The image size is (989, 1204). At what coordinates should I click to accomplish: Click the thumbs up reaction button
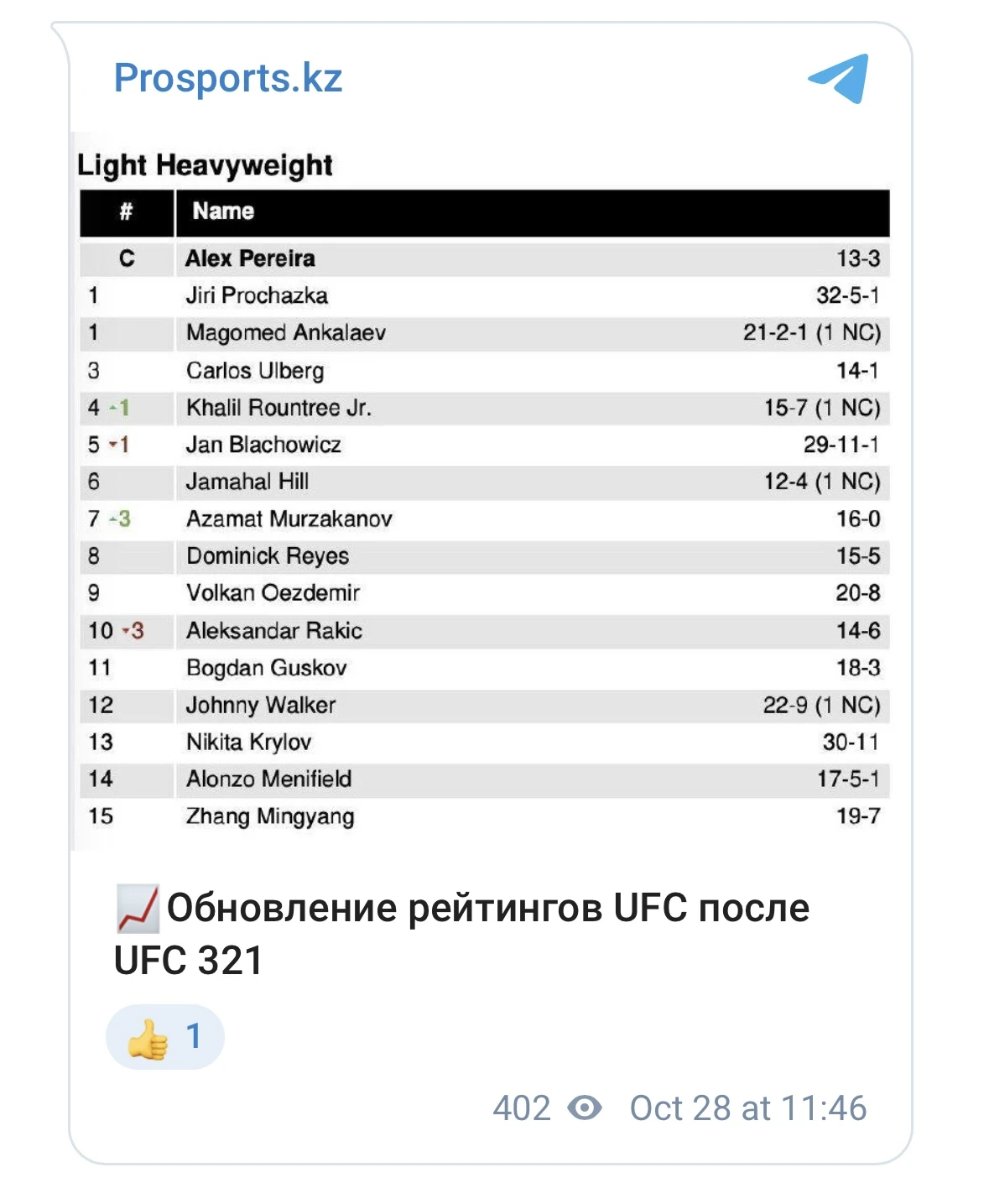tap(165, 1037)
